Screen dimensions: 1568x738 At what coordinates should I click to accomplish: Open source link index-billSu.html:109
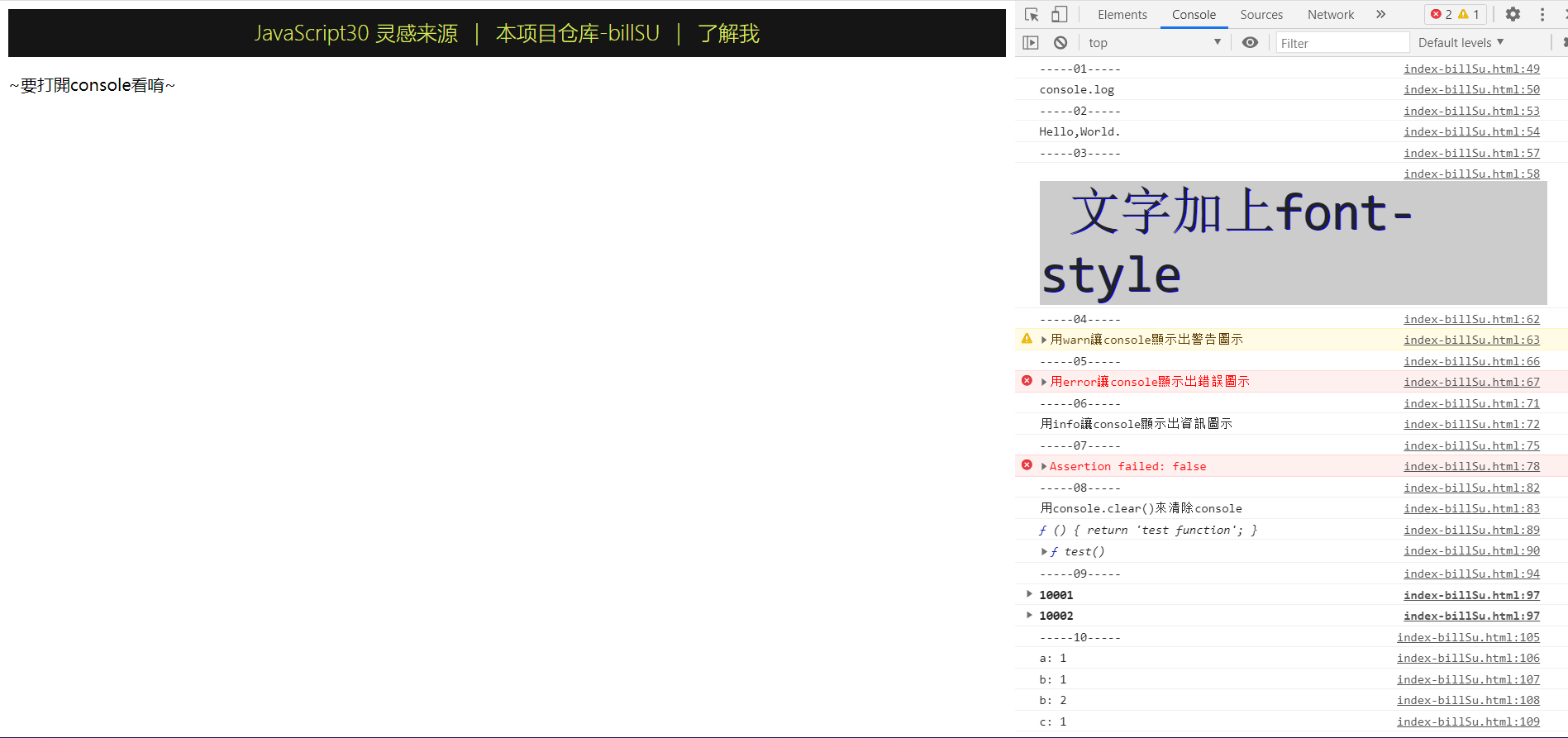1468,721
